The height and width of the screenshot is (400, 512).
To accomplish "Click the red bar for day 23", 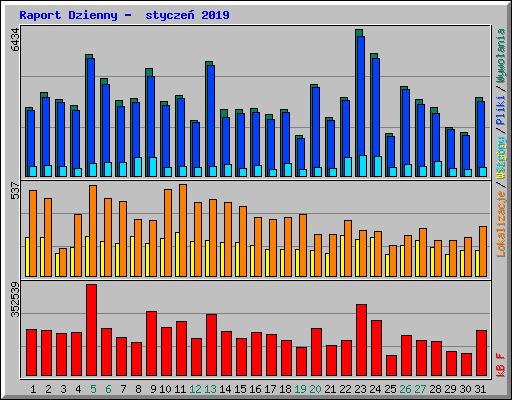I will pyautogui.click(x=361, y=340).
